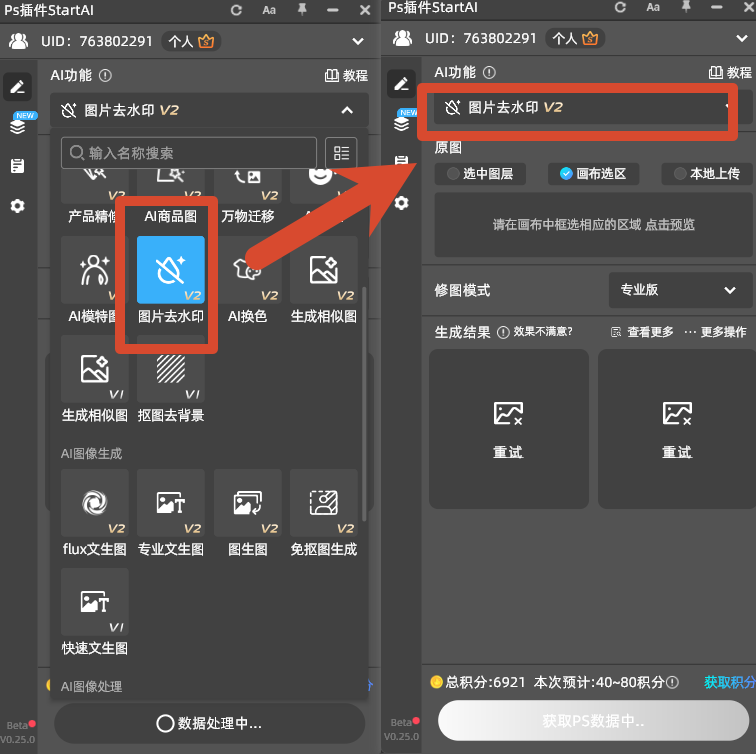Select 本地上传 radio option
This screenshot has width=756, height=754.
707,174
